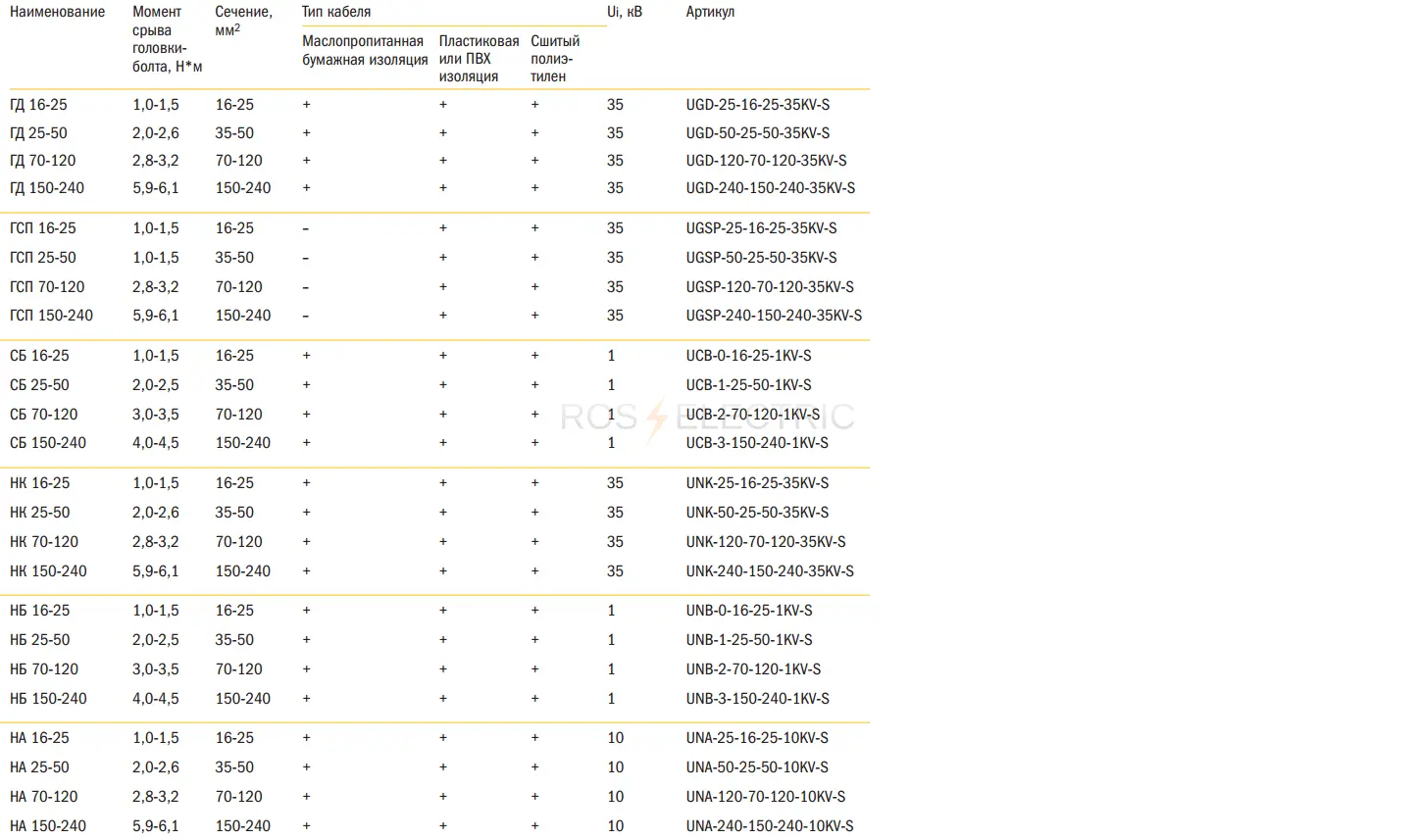1416x840 pixels.
Task: Select the row name 'СБ 25-50'
Action: click(x=39, y=385)
